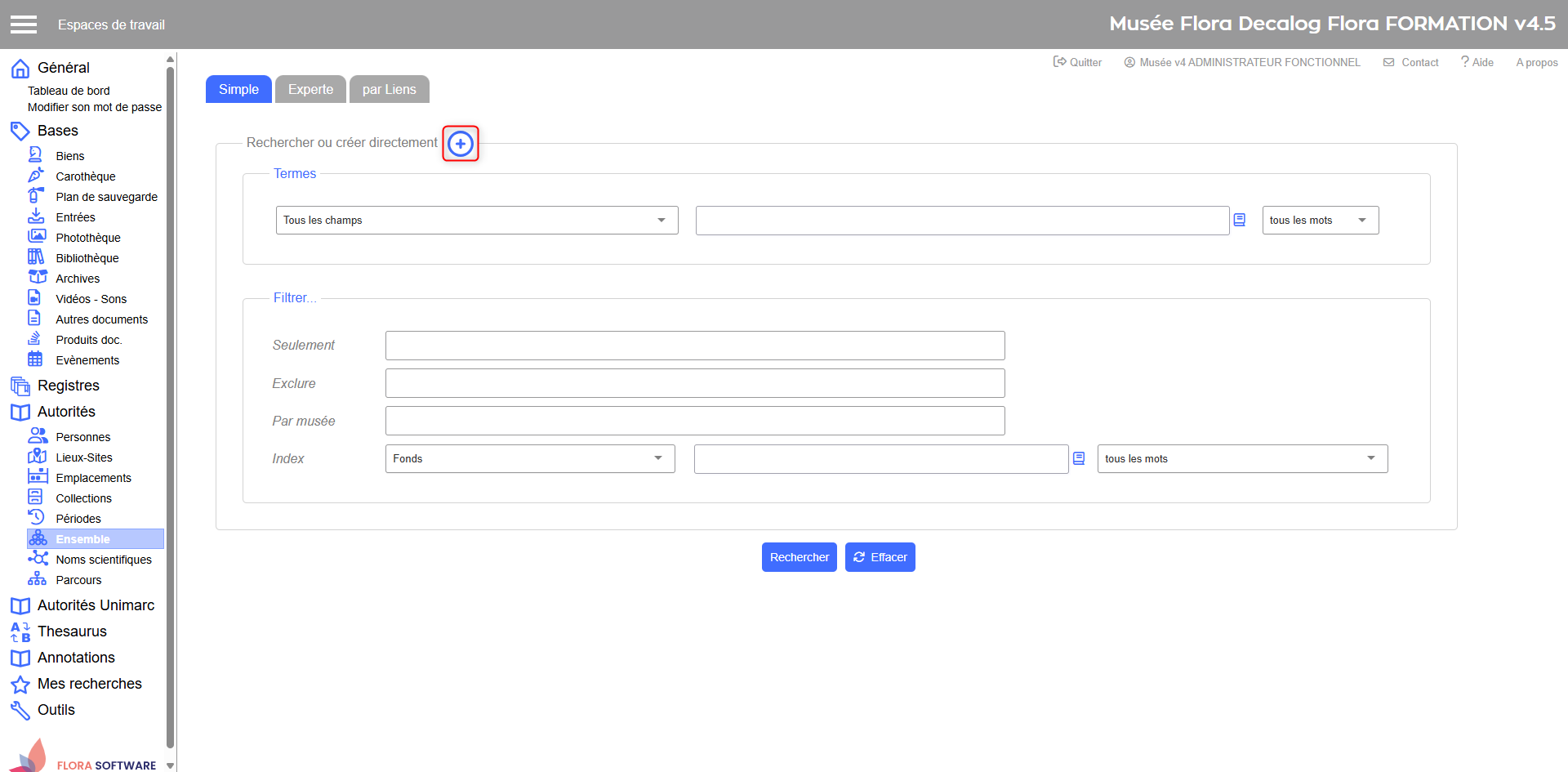This screenshot has width=1568, height=772.
Task: Click the plus icon to create directly
Action: (x=461, y=144)
